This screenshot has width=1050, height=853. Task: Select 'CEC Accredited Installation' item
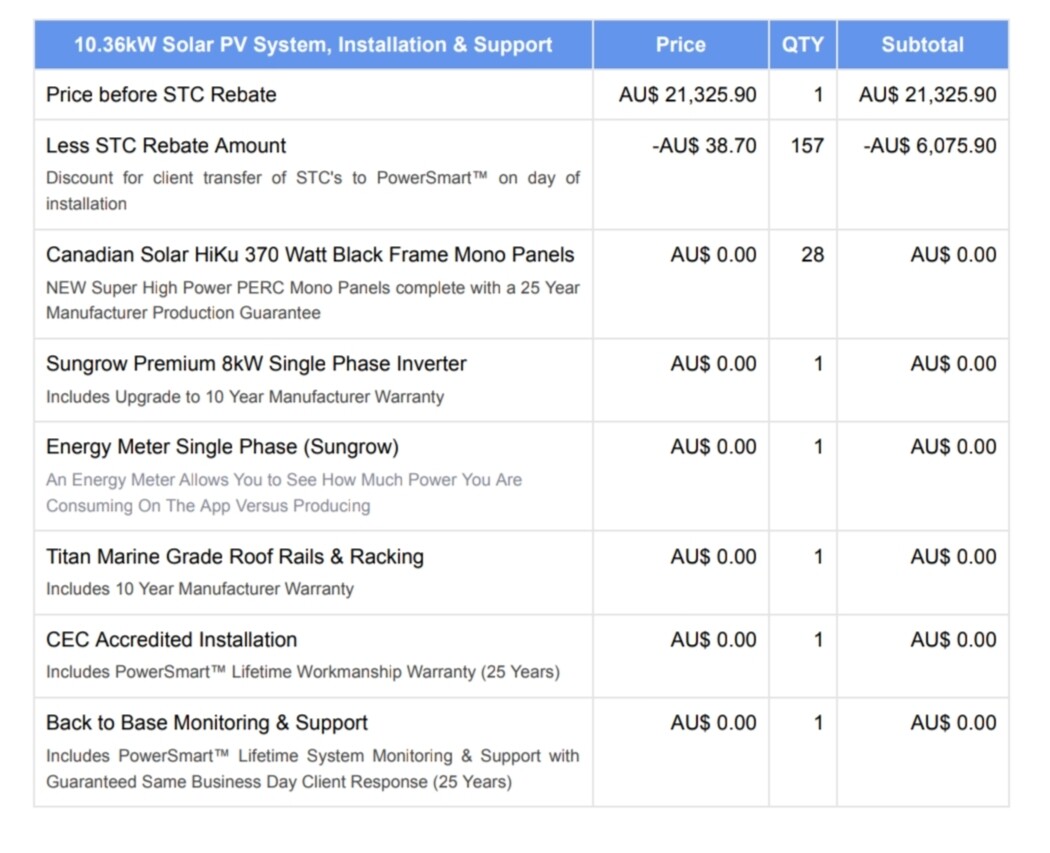[171, 639]
